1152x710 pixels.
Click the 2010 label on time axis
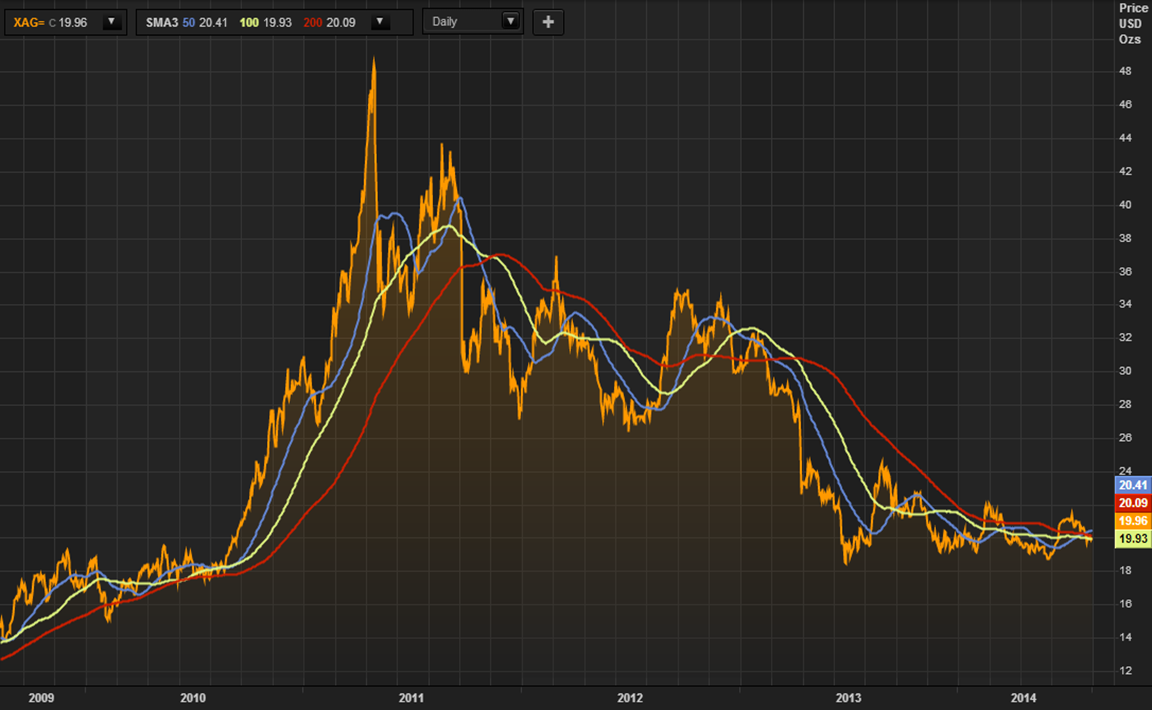193,698
